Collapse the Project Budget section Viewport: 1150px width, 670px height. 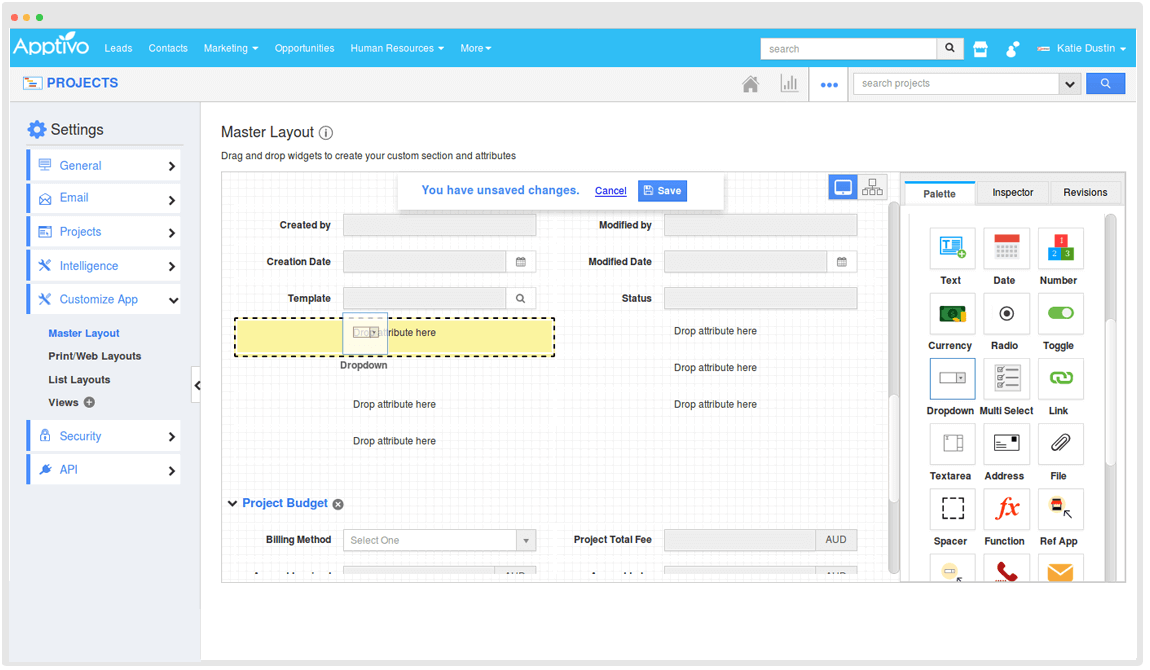(x=232, y=504)
